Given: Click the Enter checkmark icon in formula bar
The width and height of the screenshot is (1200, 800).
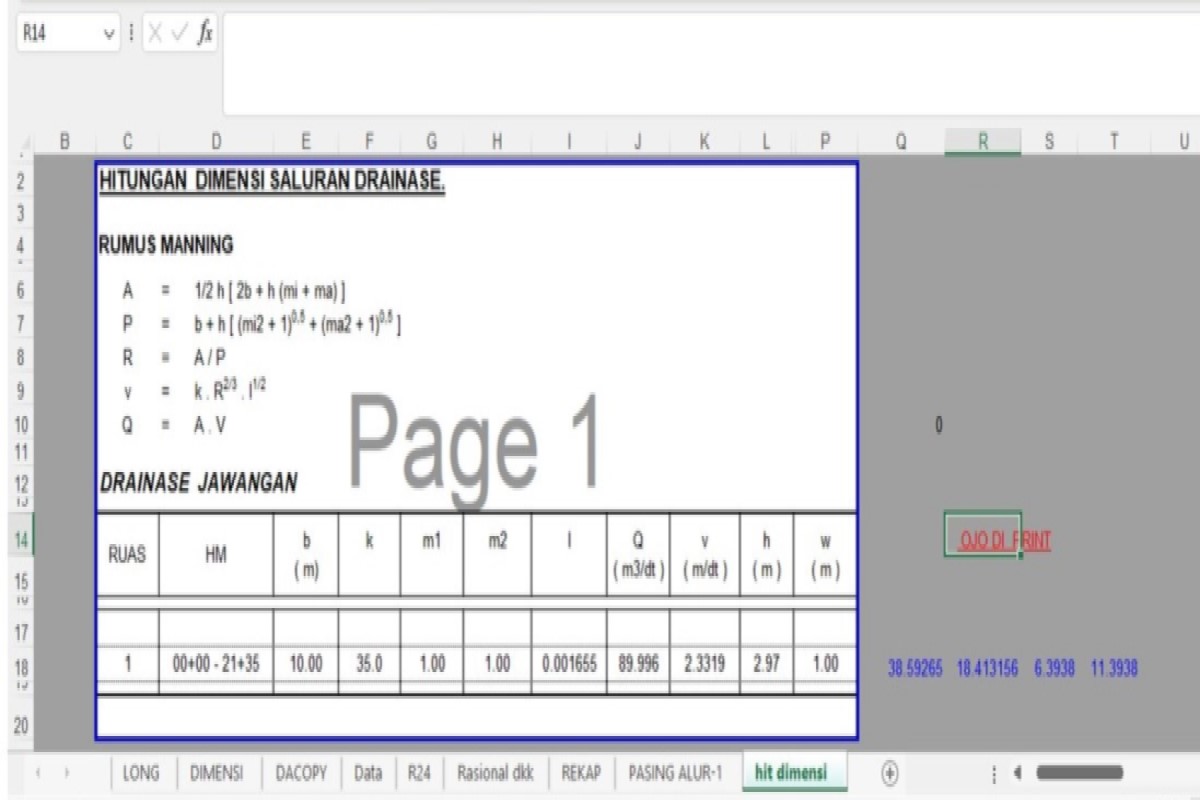Looking at the screenshot, I should (x=179, y=34).
